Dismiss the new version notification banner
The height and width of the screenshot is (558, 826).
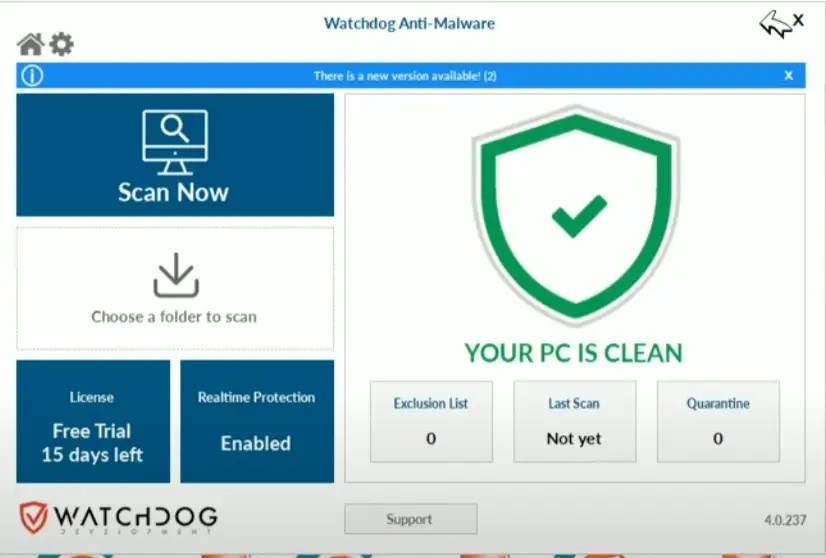788,76
